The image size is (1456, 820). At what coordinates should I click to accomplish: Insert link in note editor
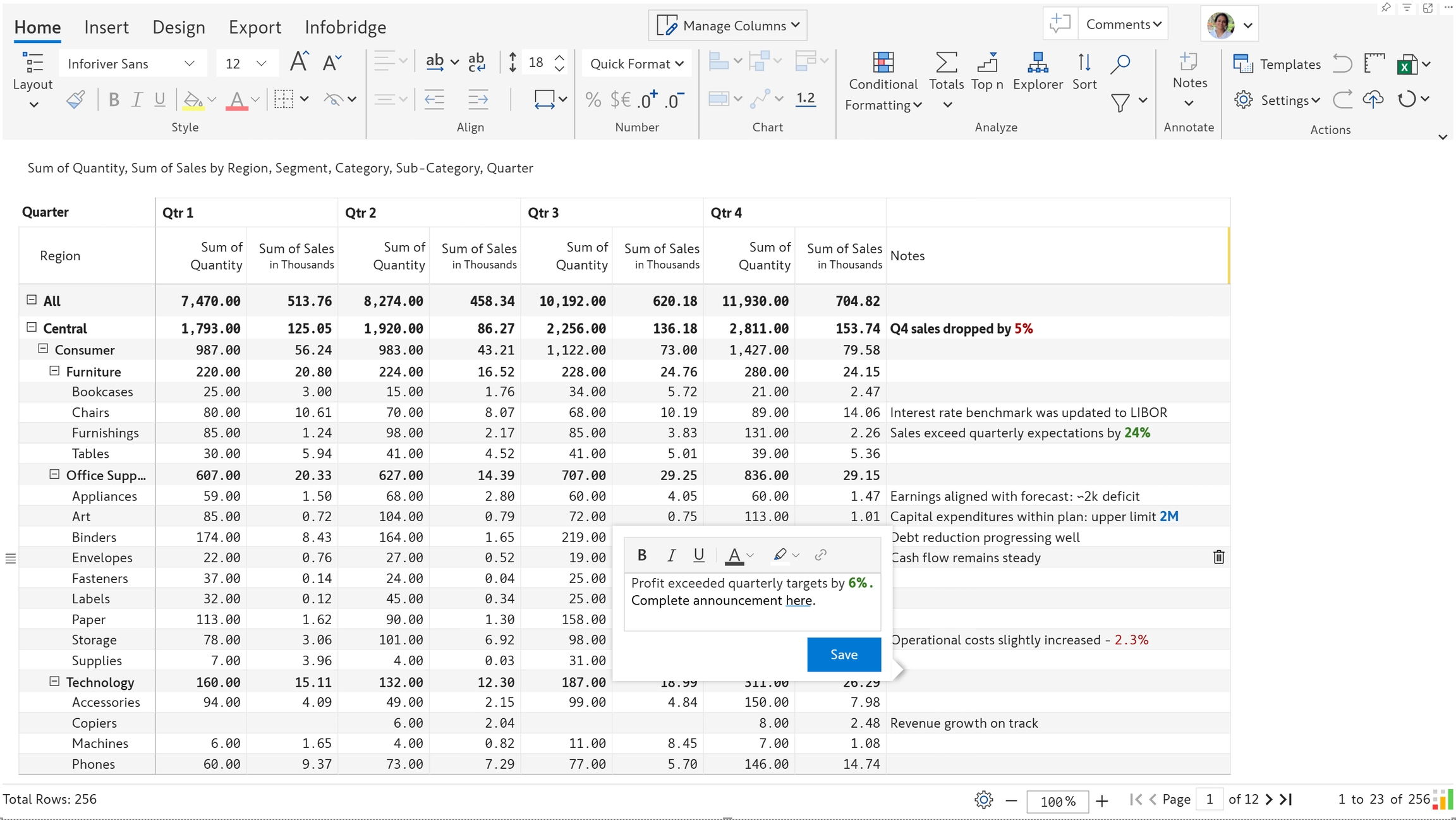click(x=821, y=555)
